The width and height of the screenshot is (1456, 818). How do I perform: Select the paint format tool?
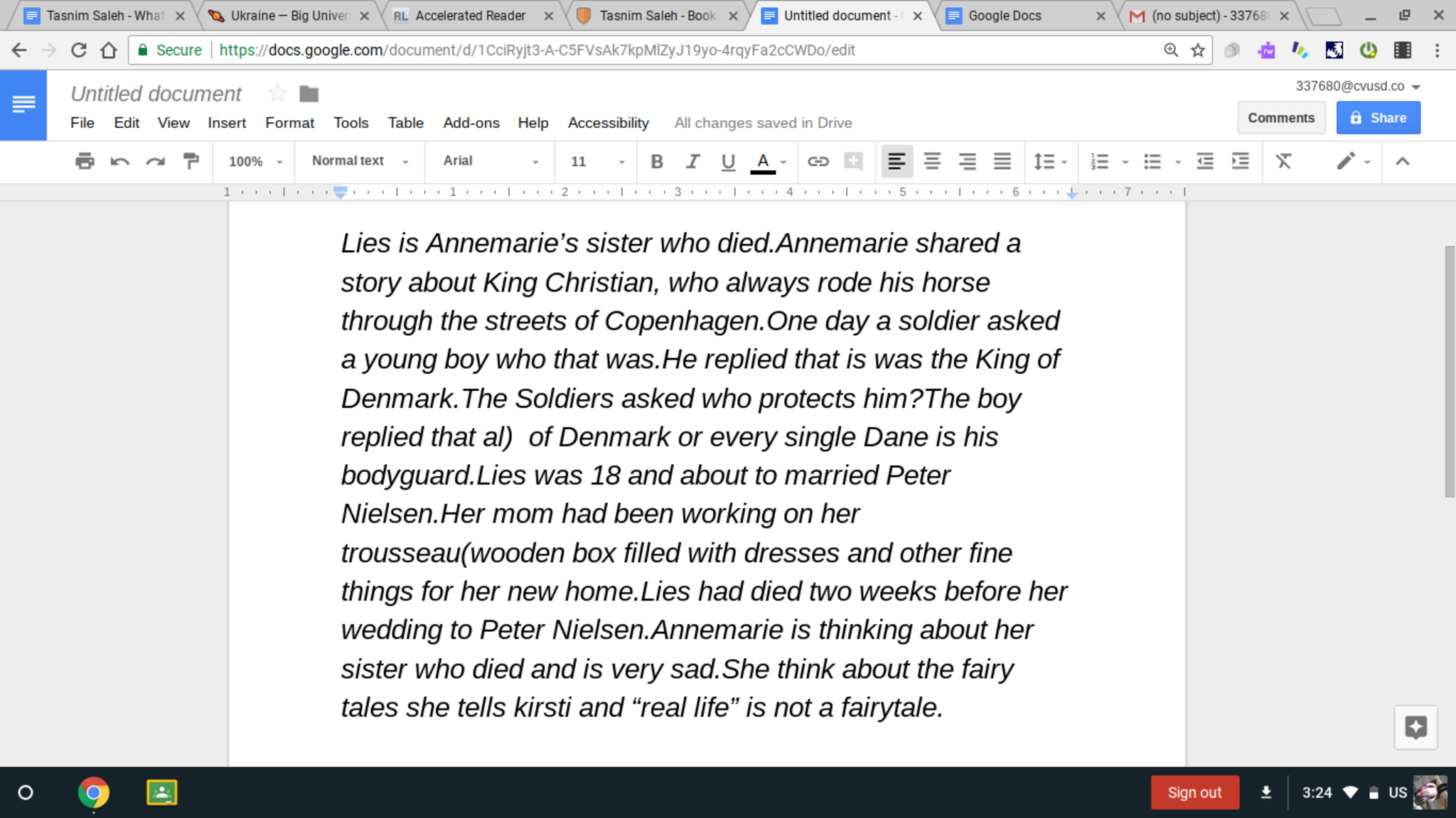coord(191,161)
